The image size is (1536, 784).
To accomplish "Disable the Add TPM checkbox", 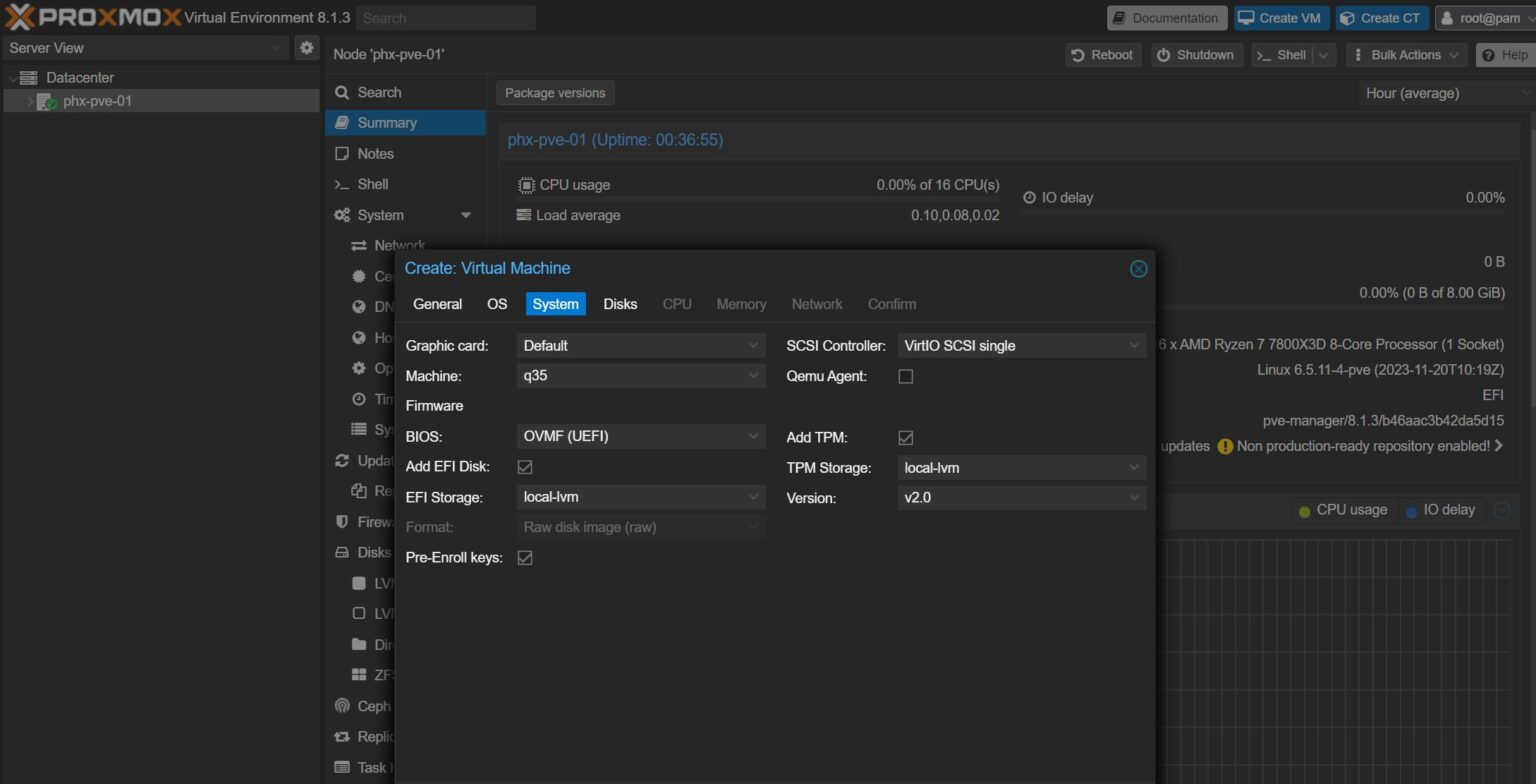I will [905, 437].
